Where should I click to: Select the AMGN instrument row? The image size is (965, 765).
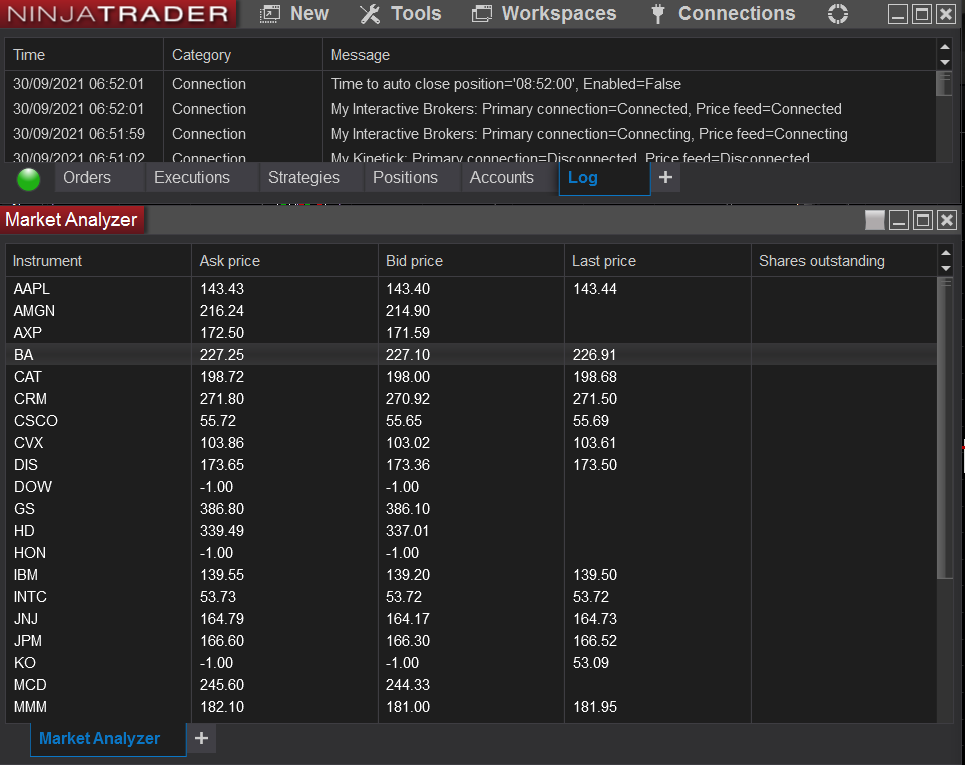(x=471, y=311)
